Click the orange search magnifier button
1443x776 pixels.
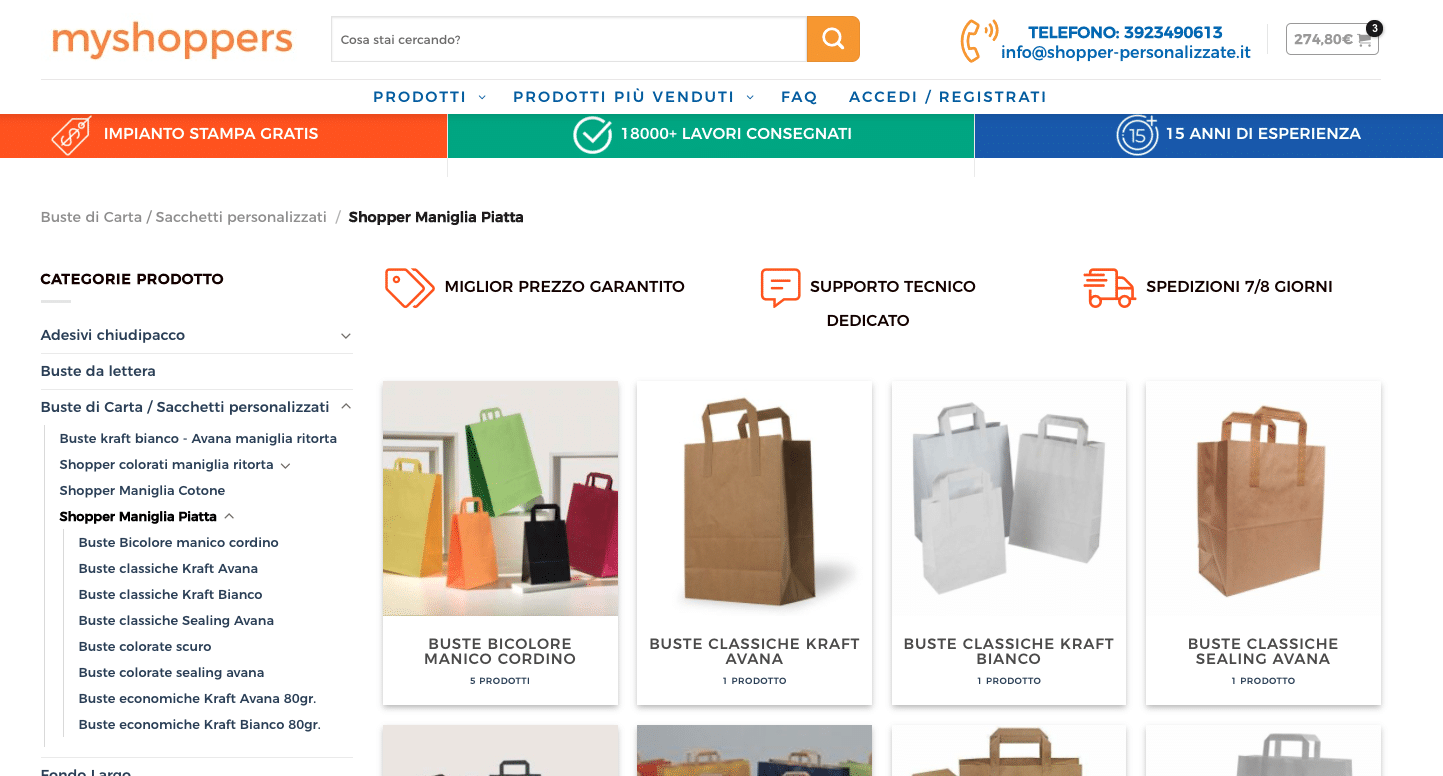(833, 39)
